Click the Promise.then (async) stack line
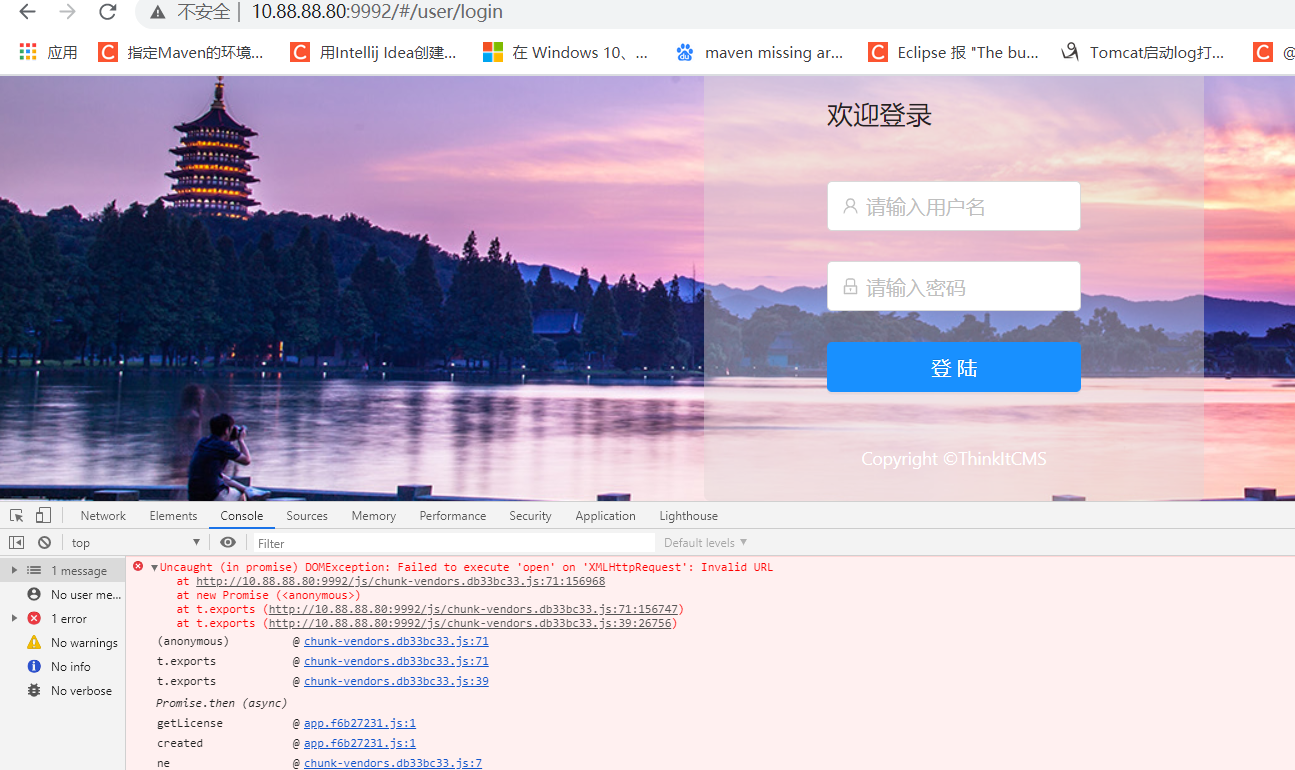This screenshot has height=770, width=1295. (x=222, y=703)
